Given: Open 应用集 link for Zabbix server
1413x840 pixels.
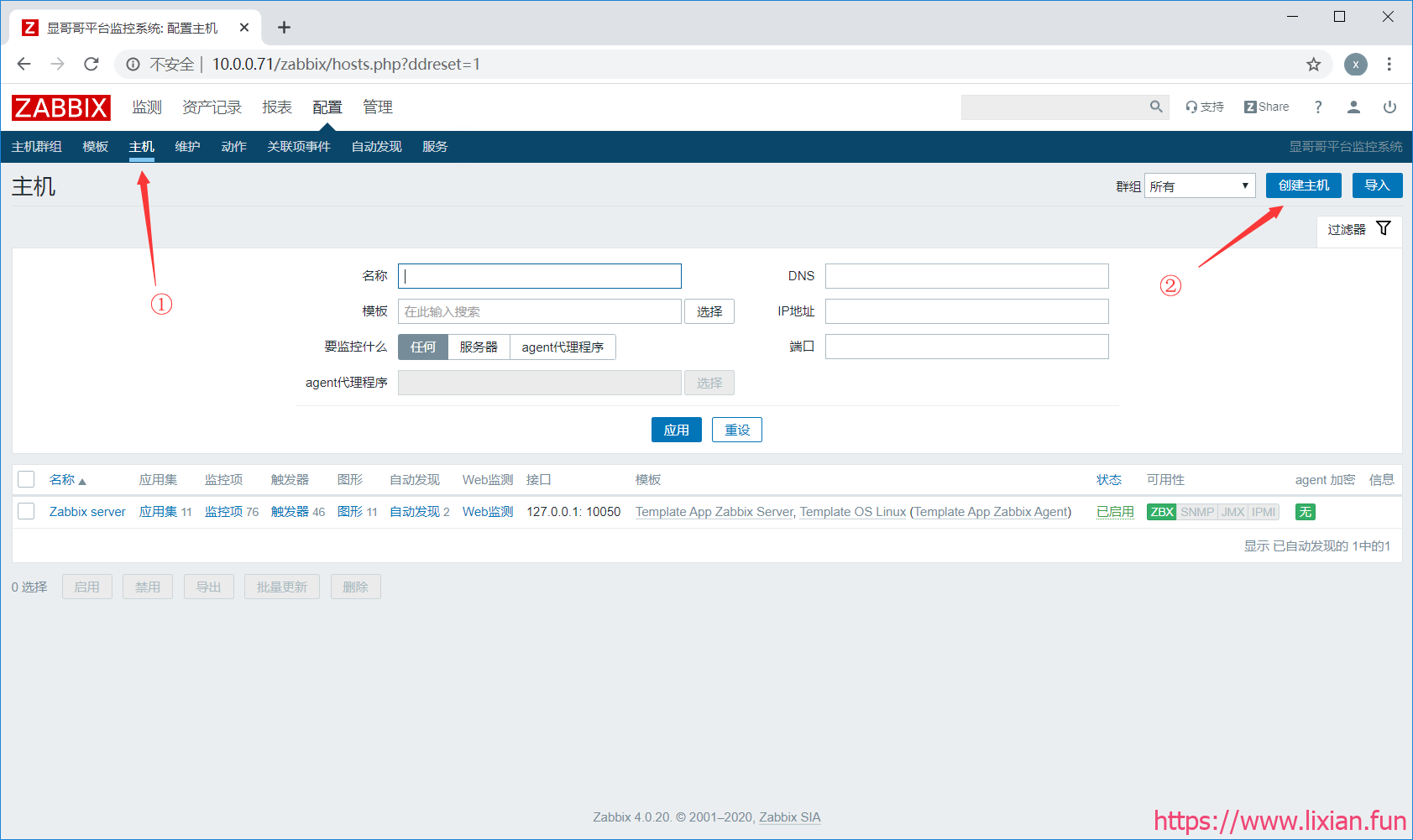Looking at the screenshot, I should (x=158, y=512).
